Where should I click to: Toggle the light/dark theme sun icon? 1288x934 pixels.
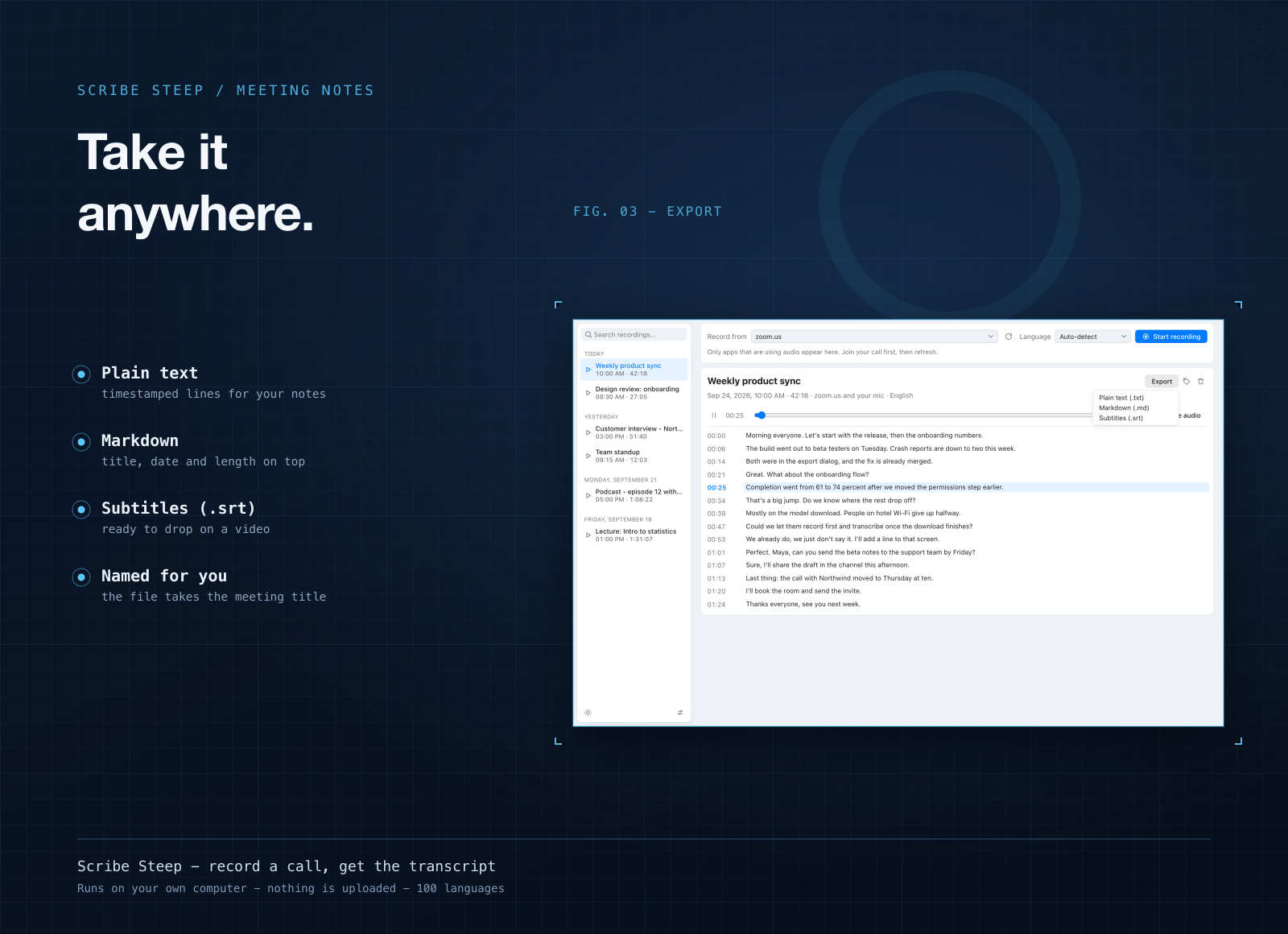588,713
